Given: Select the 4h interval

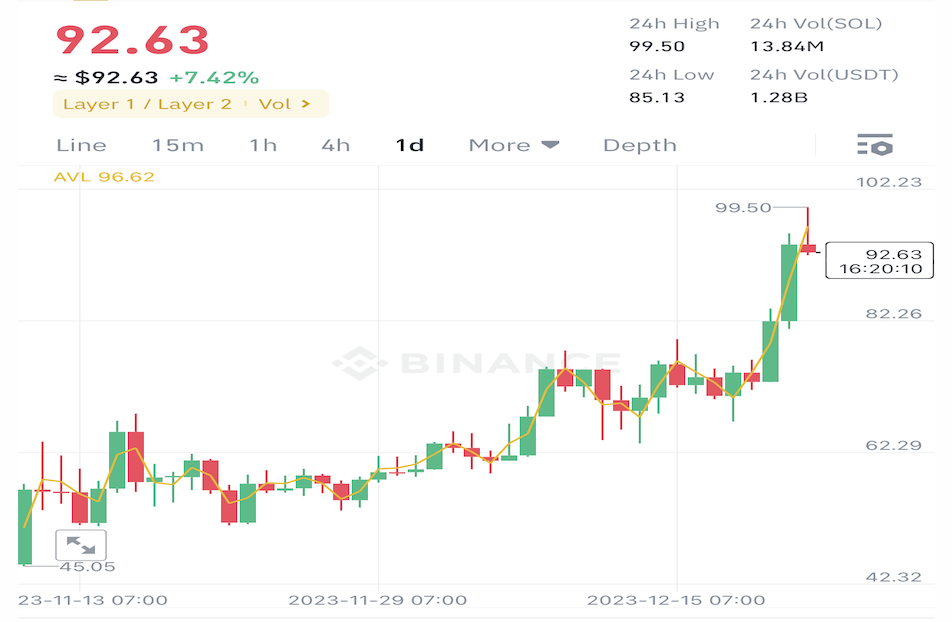Looking at the screenshot, I should point(336,145).
